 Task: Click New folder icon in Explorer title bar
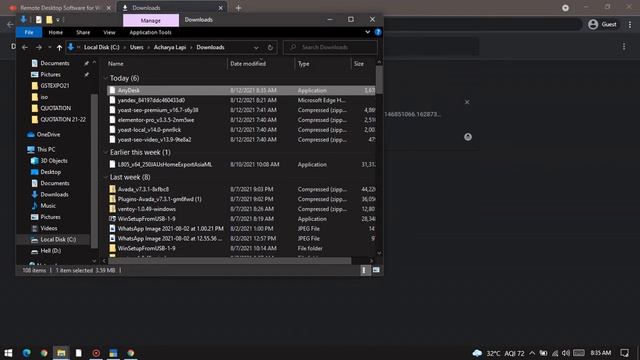49,20
